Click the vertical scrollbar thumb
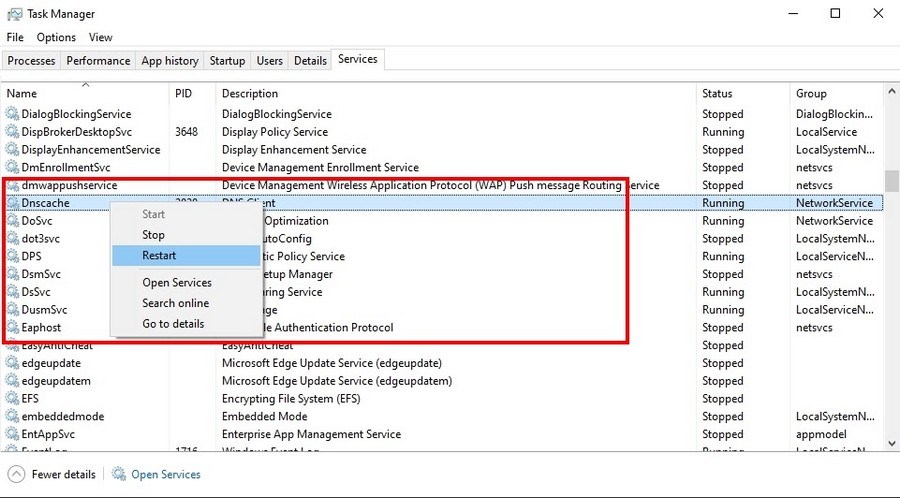This screenshot has height=498, width=900. point(891,181)
